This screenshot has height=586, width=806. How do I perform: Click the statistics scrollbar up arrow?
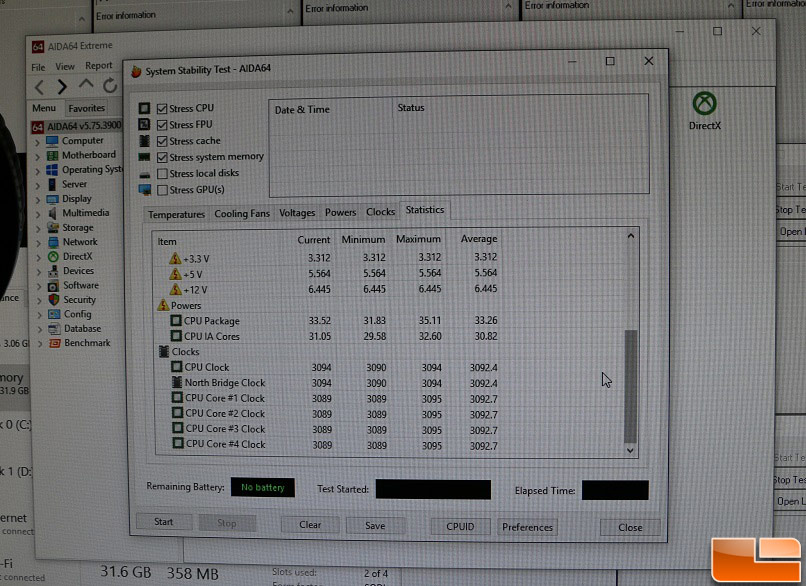pos(631,236)
